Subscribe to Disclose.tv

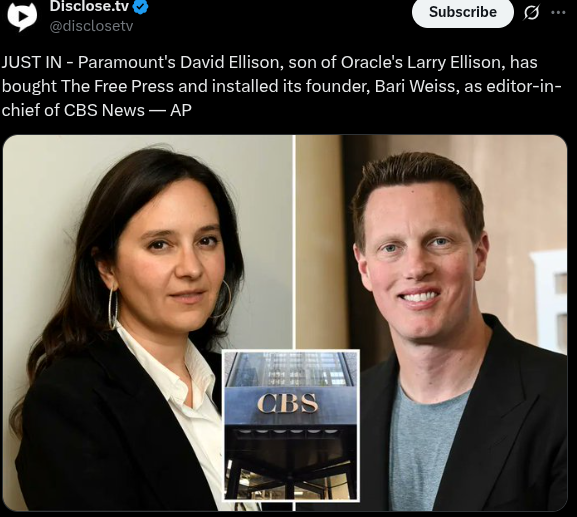coord(463,13)
